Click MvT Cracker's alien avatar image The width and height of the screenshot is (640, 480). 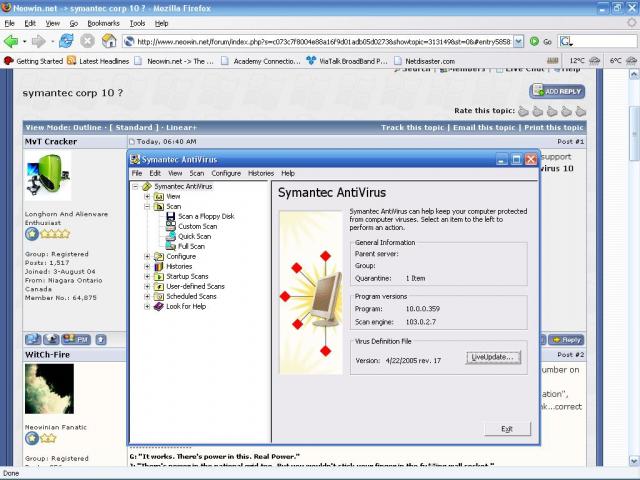48,176
